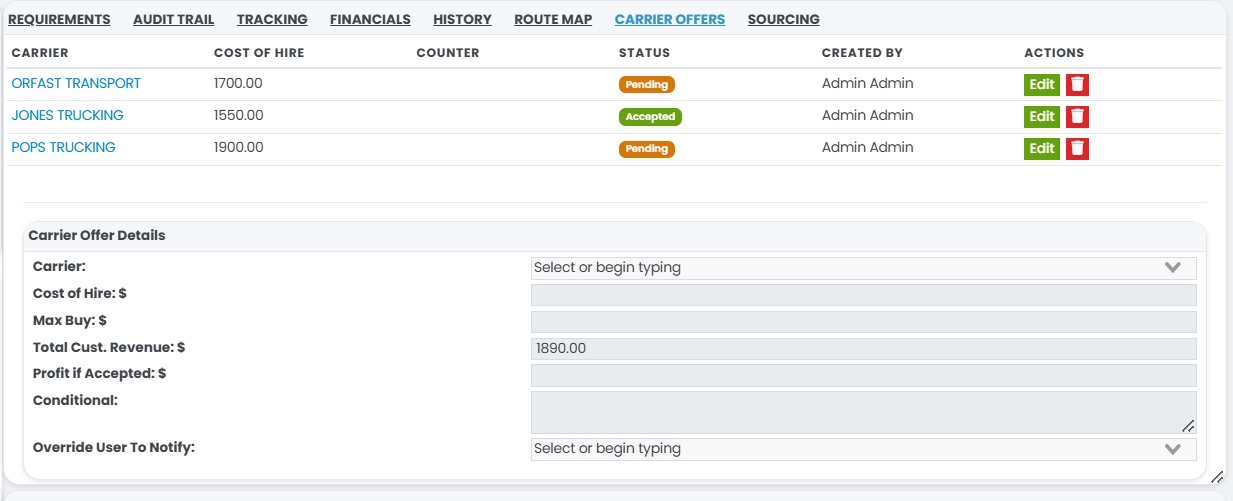
Task: Delete the ORFAST TRANSPORT offer via trash icon
Action: (1077, 85)
